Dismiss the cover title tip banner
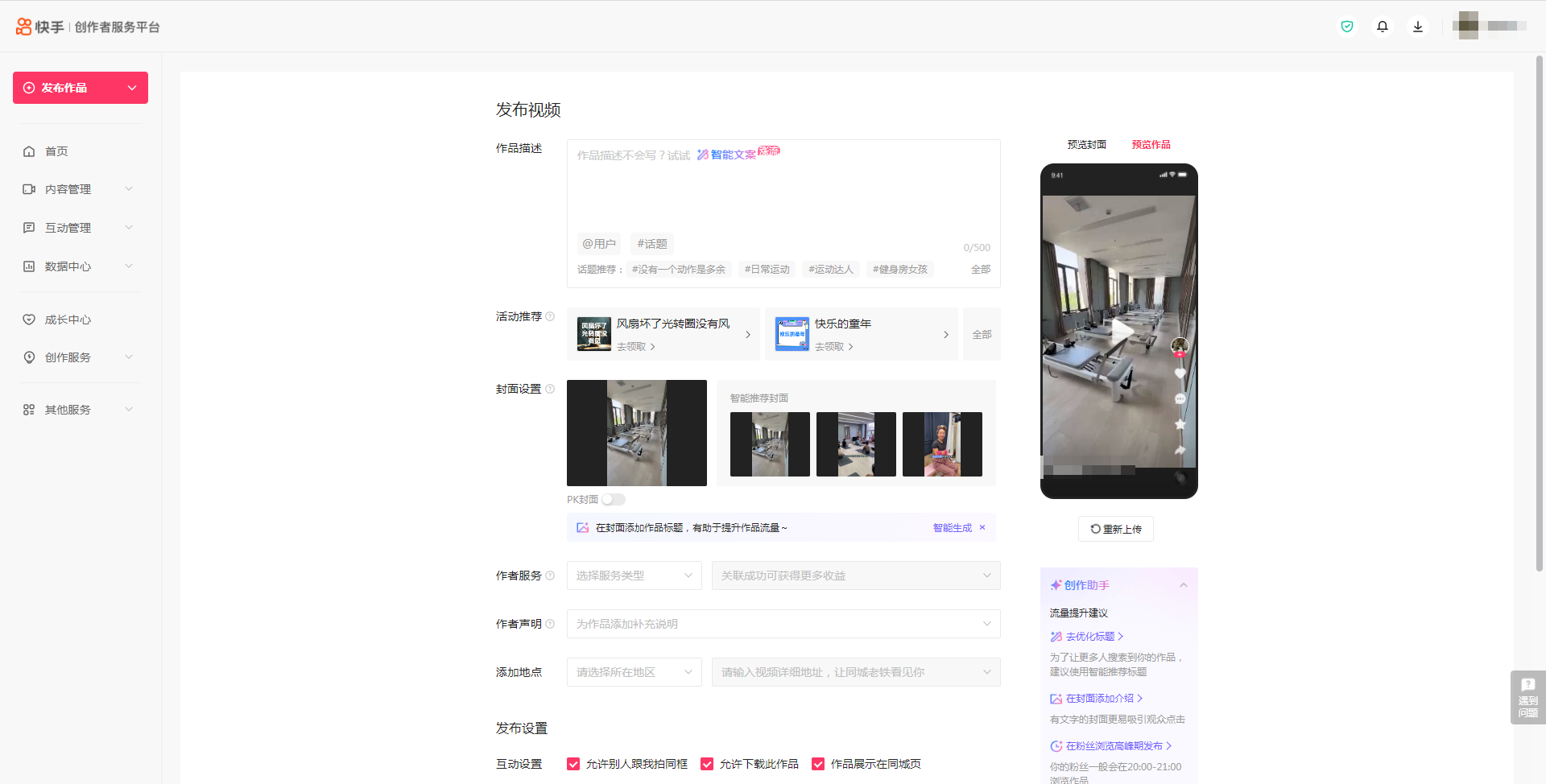This screenshot has height=784, width=1546. point(982,528)
